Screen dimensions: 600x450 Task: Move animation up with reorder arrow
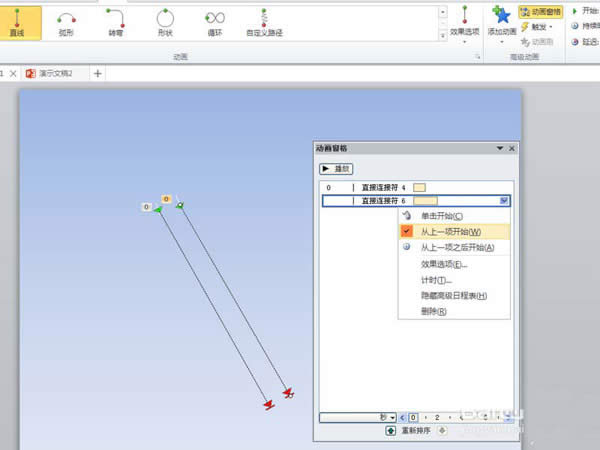[391, 430]
